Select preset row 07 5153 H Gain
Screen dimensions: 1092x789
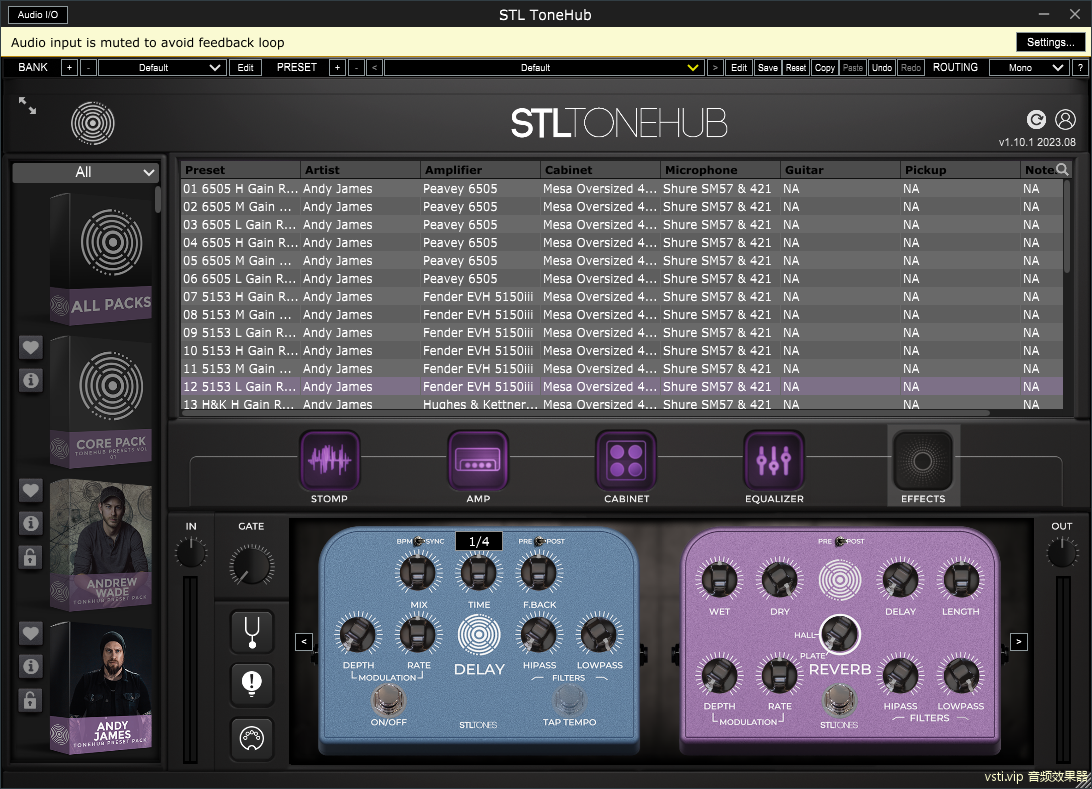(x=622, y=297)
